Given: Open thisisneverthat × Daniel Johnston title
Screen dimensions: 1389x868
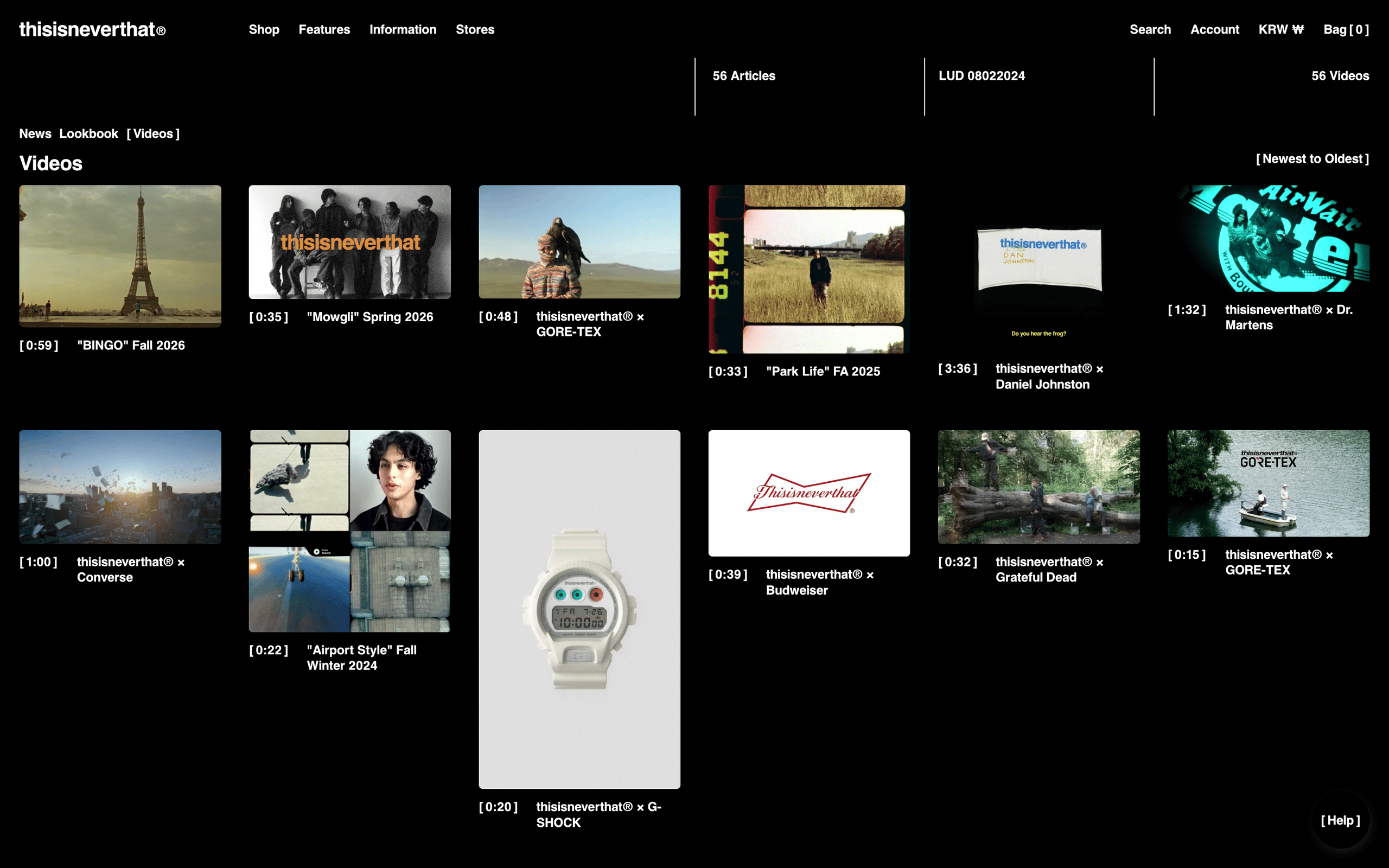Looking at the screenshot, I should [1049, 376].
